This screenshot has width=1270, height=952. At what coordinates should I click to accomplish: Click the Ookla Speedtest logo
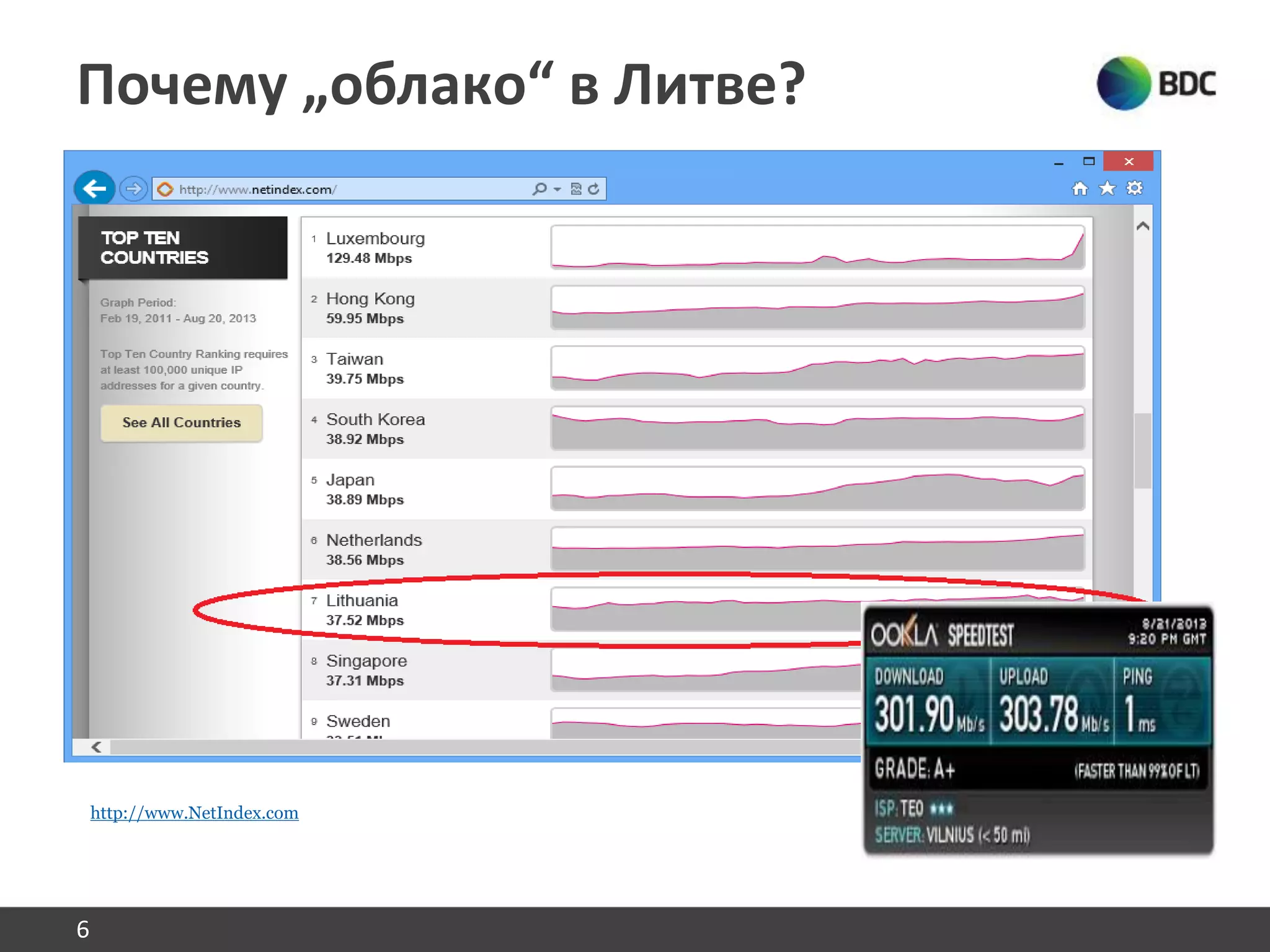[942, 633]
